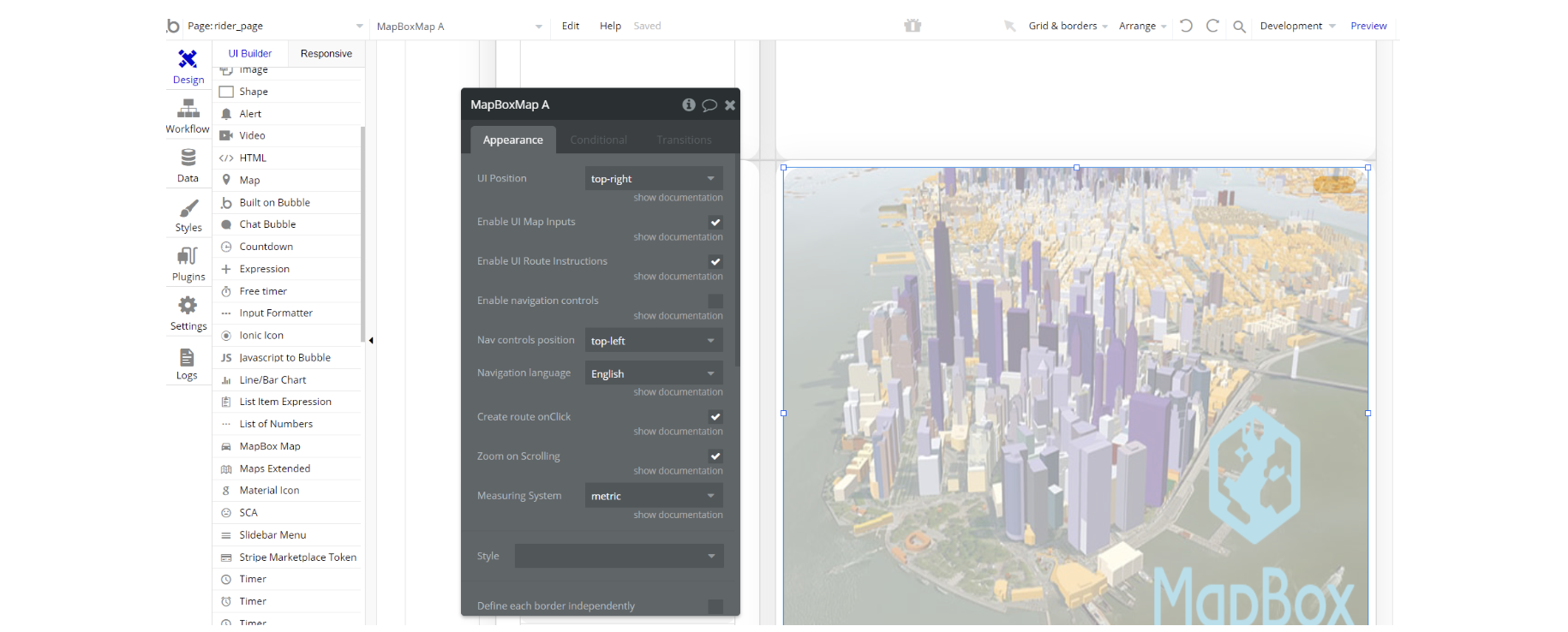This screenshot has width=1568, height=632.
Task: Uncheck Enable UI Map Inputs
Action: coord(715,223)
